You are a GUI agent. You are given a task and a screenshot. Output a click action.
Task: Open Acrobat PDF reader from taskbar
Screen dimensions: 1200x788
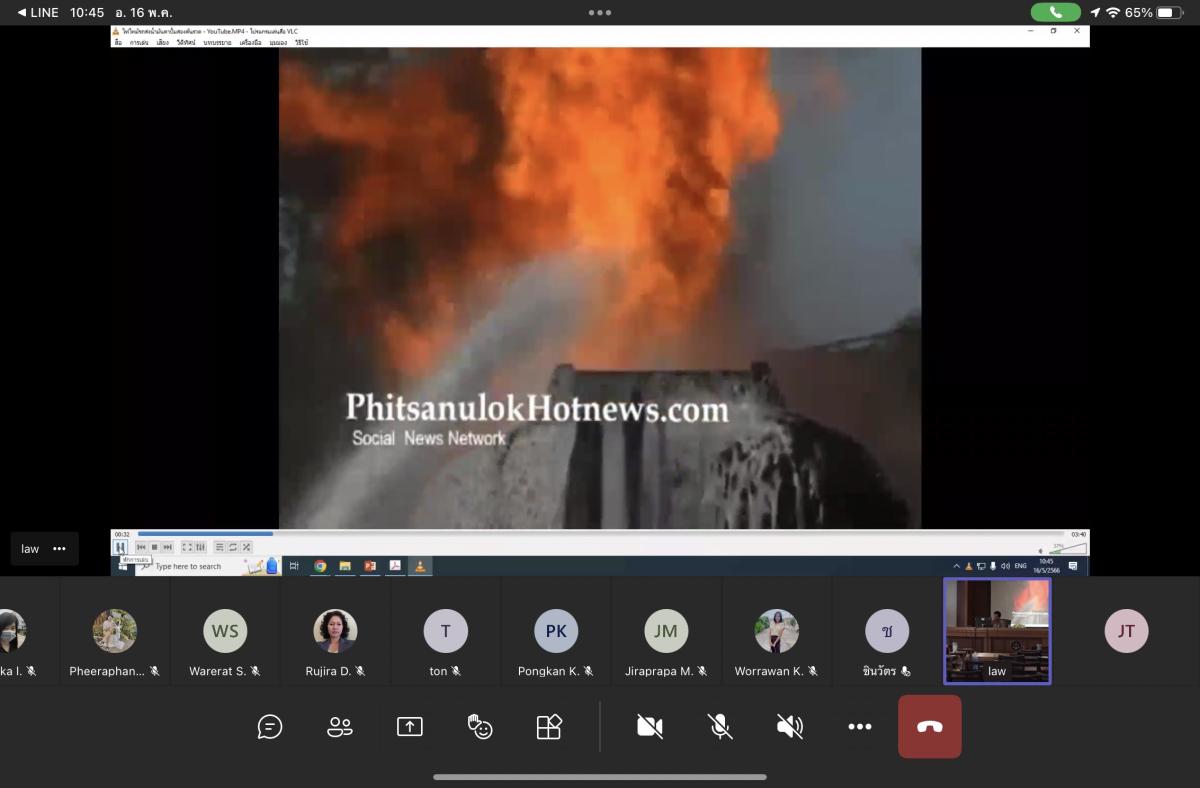395,566
